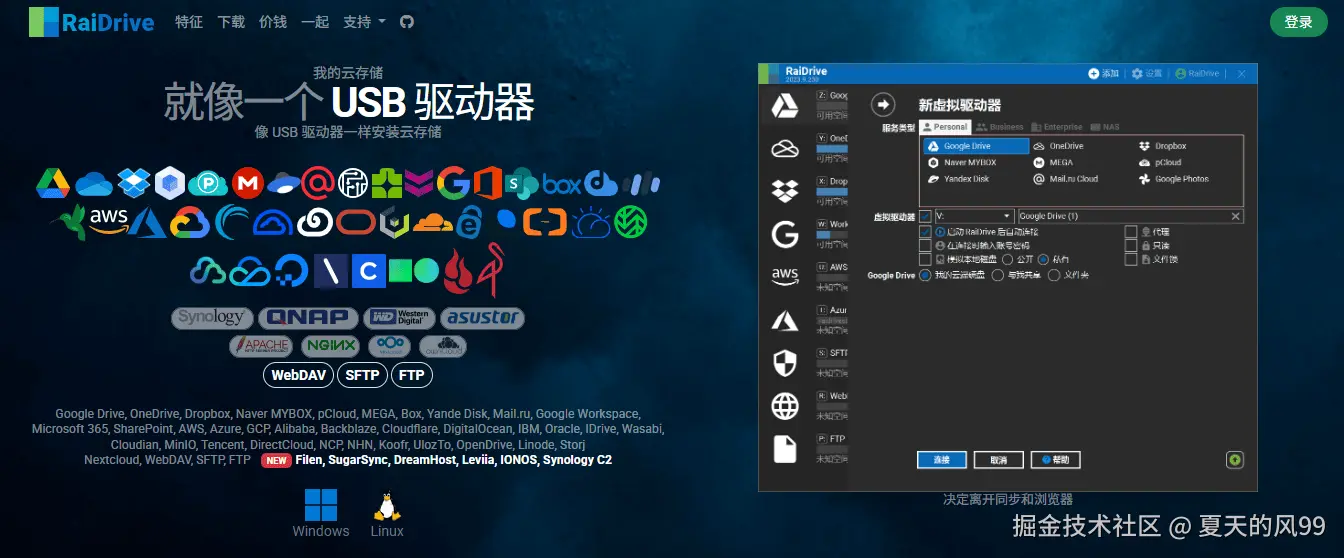This screenshot has width=1344, height=558.
Task: Click the ownCloud badge
Action: pos(442,346)
